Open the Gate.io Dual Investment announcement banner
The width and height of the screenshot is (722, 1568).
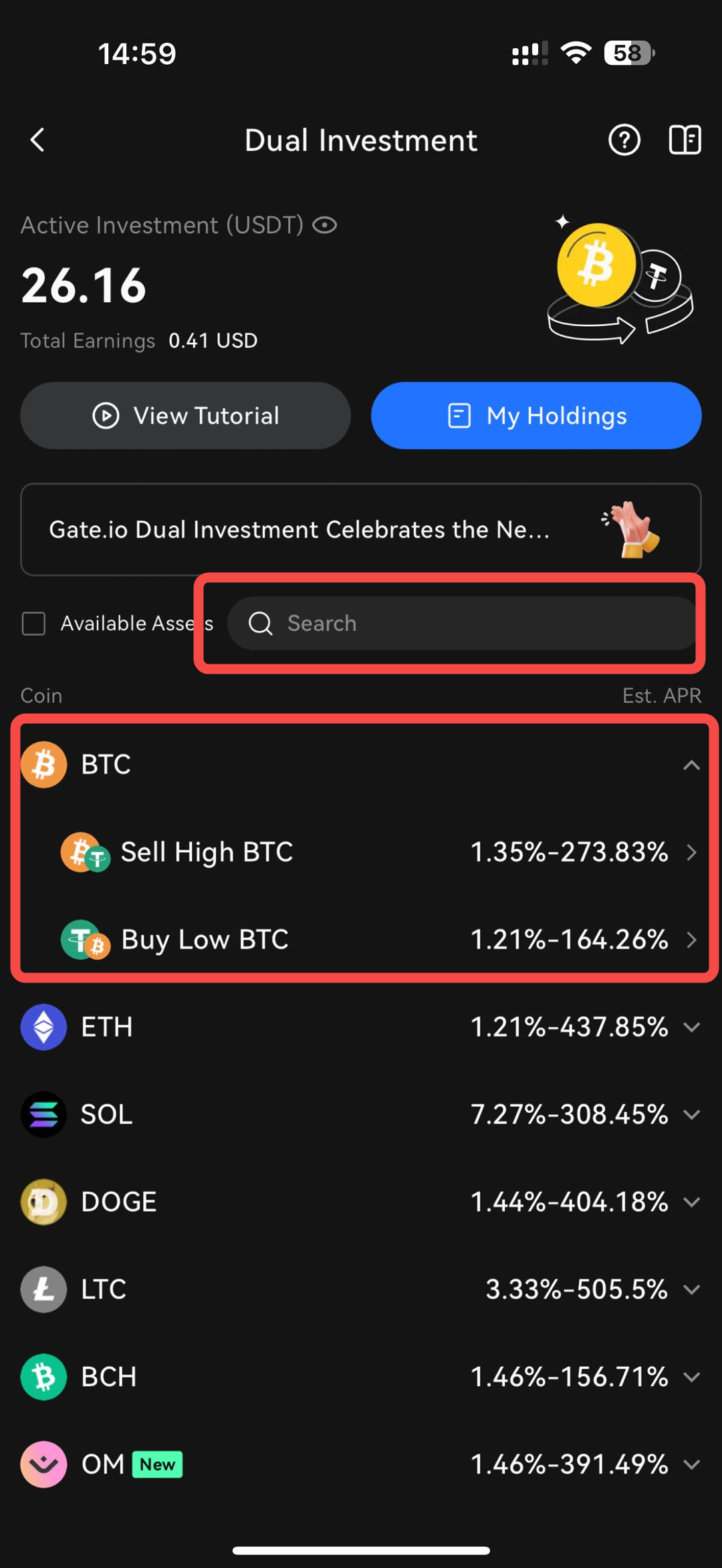(301, 529)
